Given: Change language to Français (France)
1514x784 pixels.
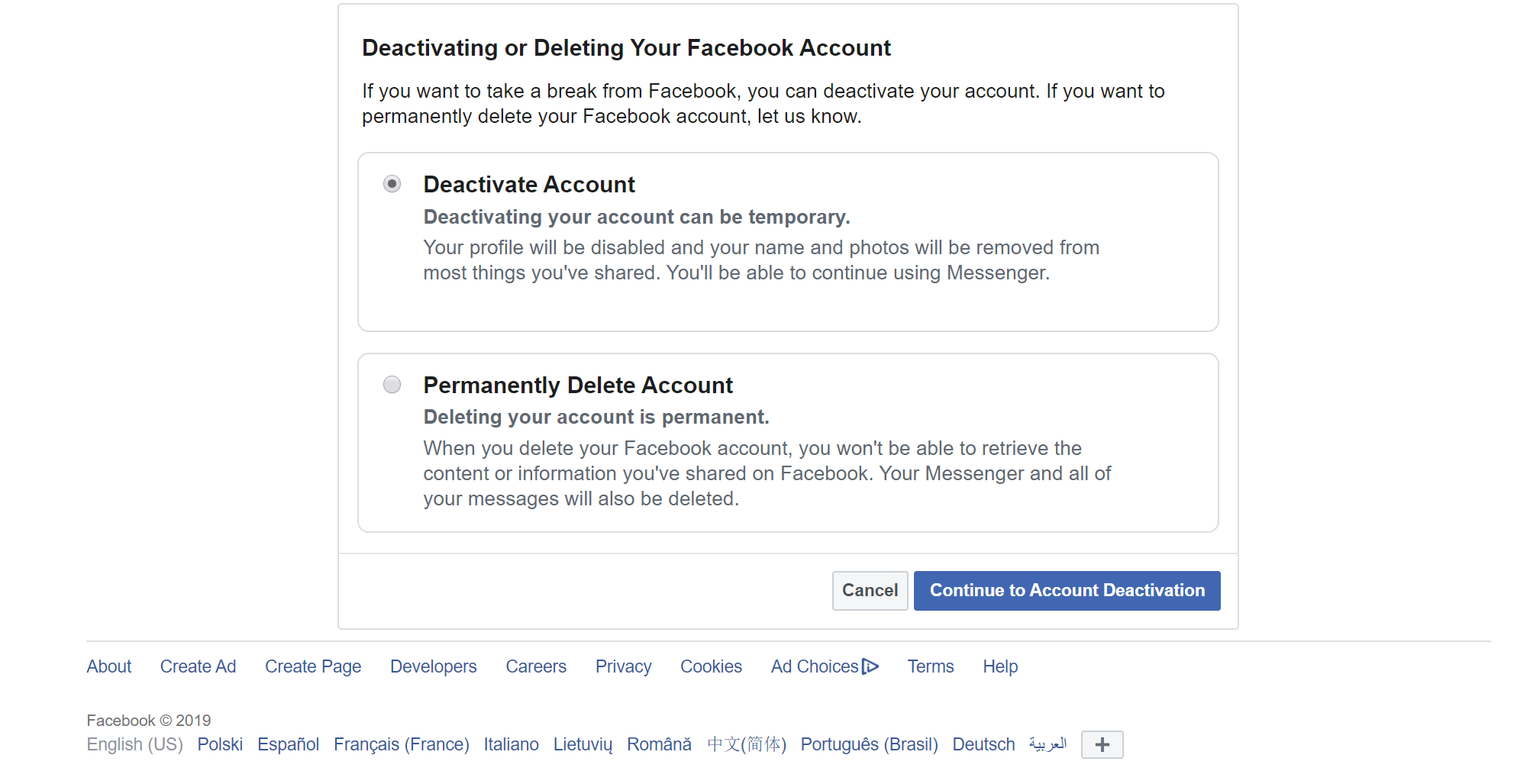Looking at the screenshot, I should (x=401, y=744).
